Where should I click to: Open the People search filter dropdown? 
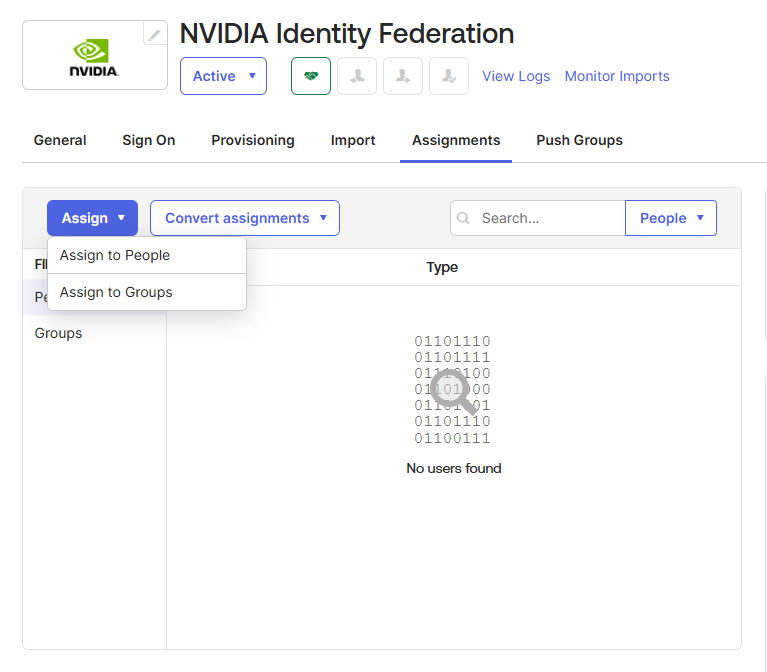[x=671, y=218]
